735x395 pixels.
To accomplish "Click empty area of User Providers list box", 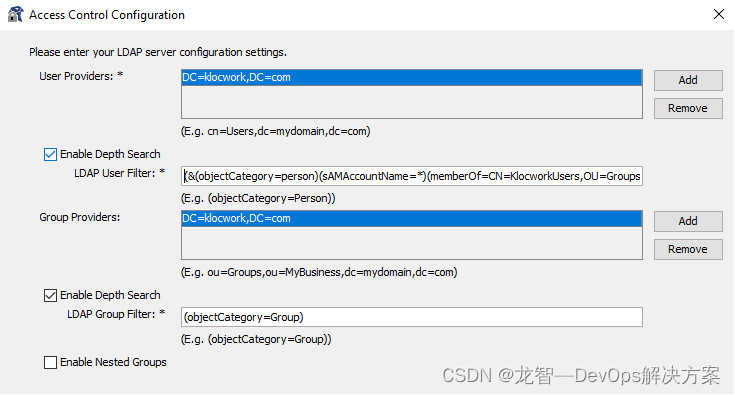I will pyautogui.click(x=412, y=102).
